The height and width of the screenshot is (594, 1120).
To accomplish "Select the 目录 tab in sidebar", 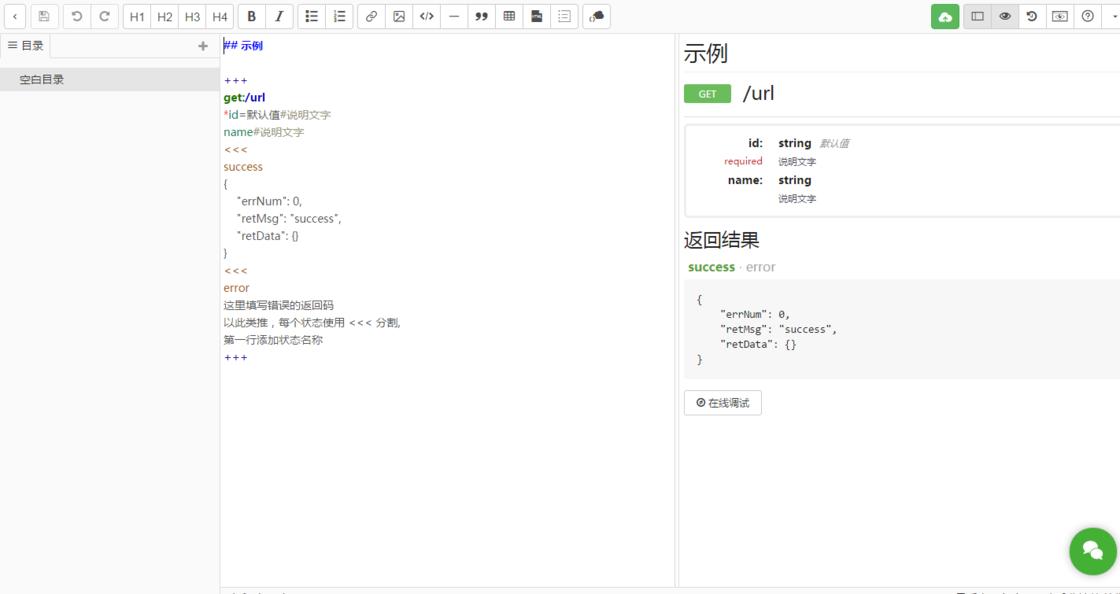I will 26,46.
